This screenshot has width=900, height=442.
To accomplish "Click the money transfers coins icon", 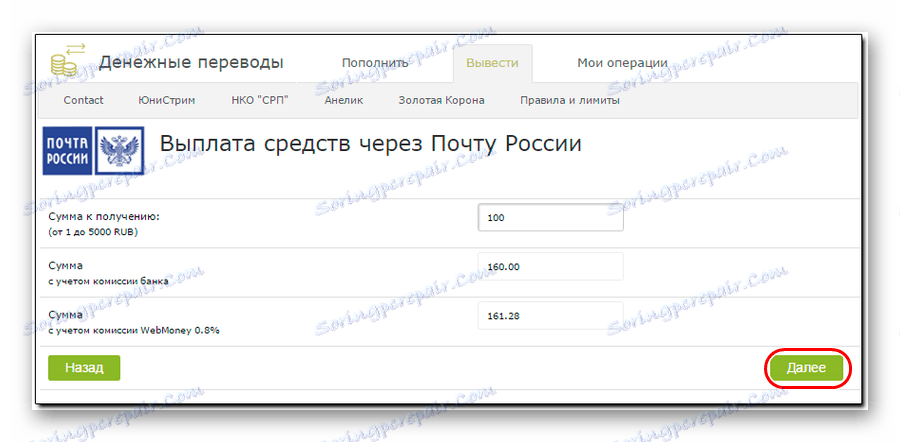I will coord(67,60).
